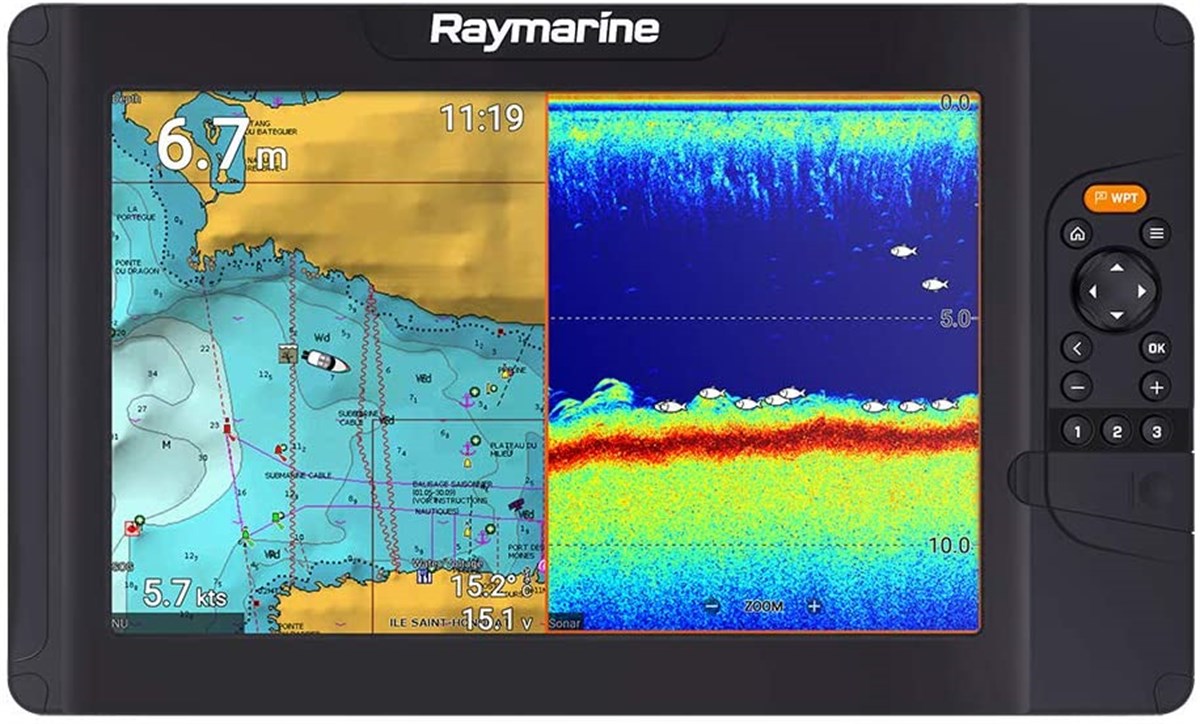Select the fish target nearest the 5.0 line
The image size is (1200, 724).
934,285
